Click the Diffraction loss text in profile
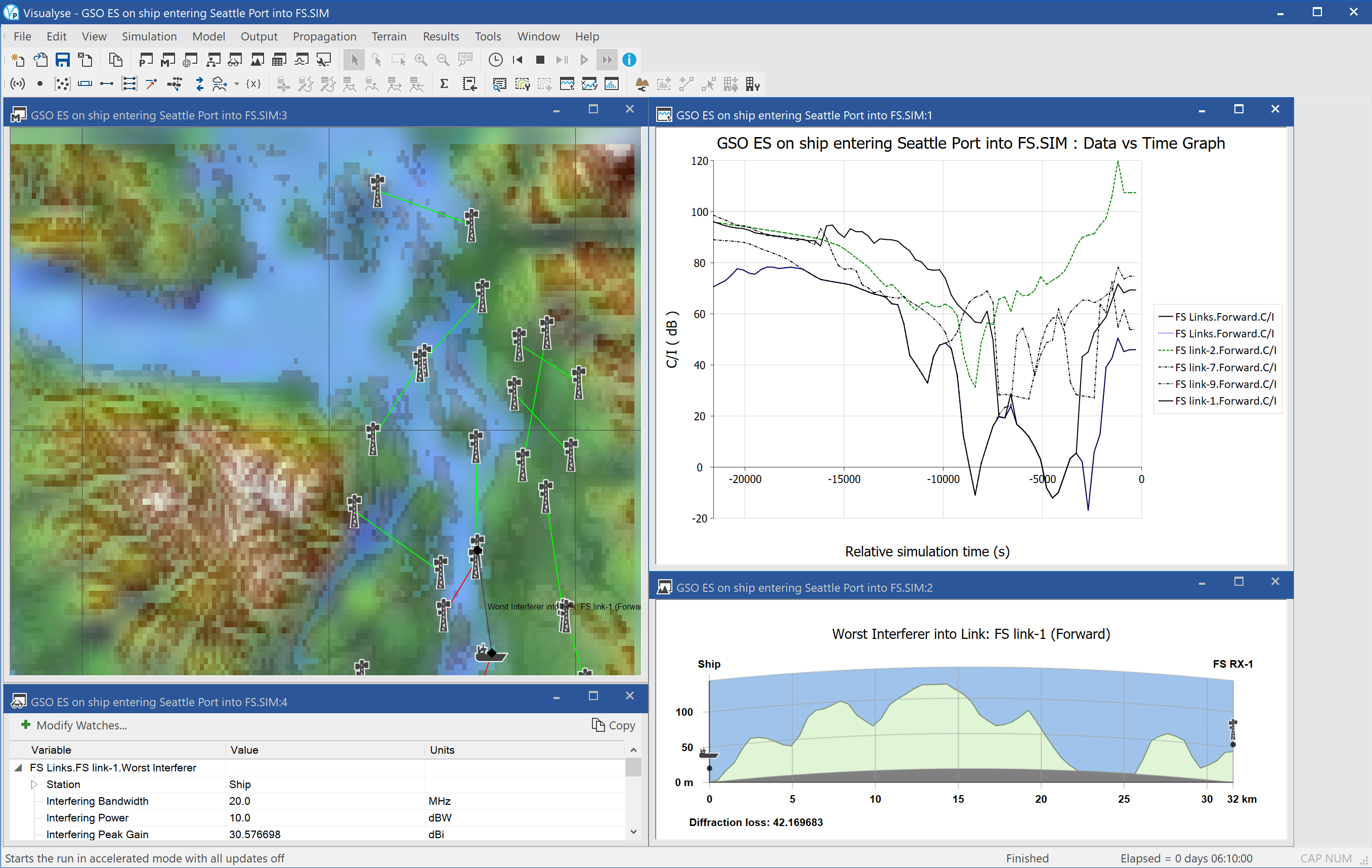1372x868 pixels. [x=755, y=822]
